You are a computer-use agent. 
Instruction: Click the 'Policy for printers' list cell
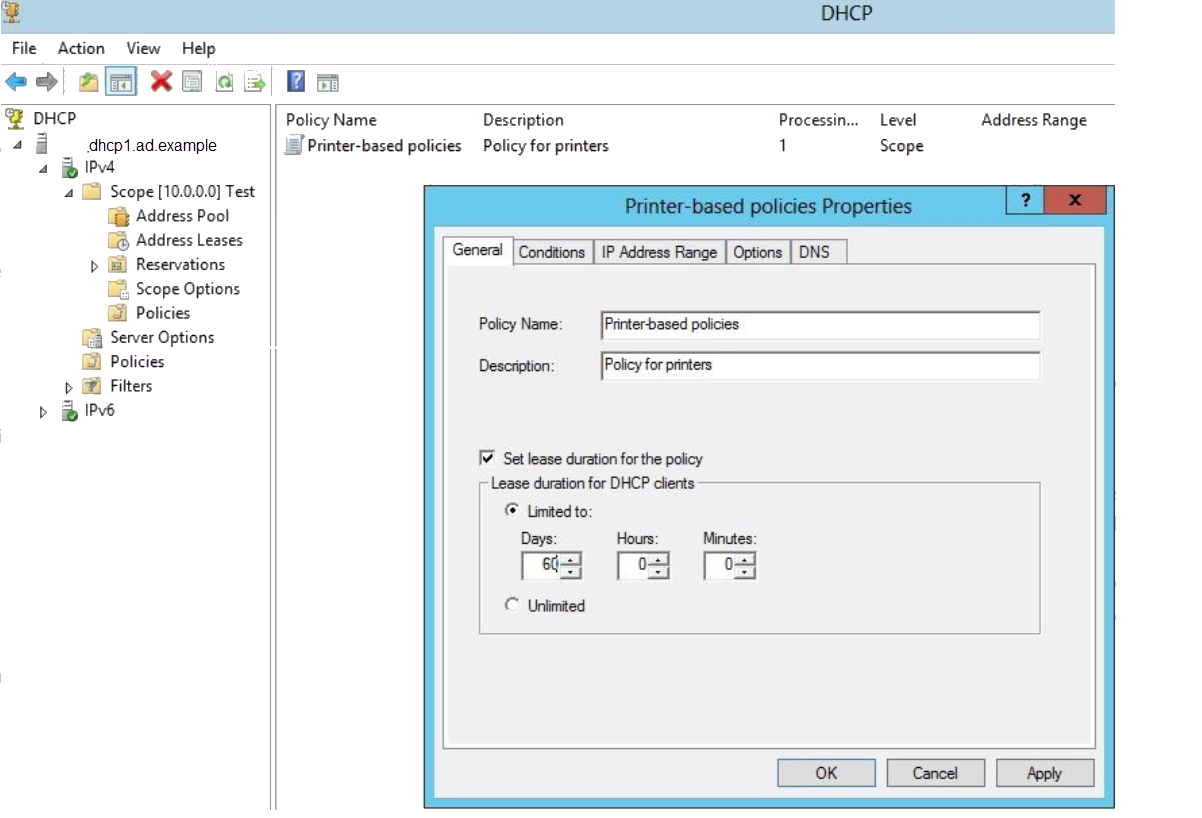(x=546, y=146)
